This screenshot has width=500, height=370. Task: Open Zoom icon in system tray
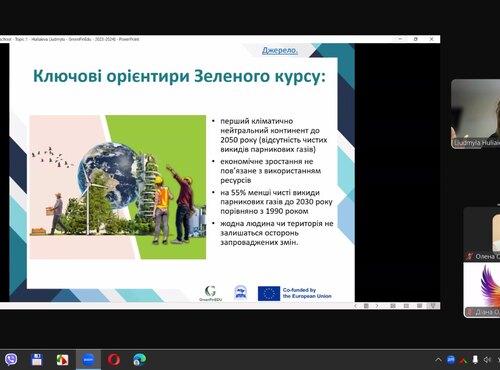click(x=451, y=359)
